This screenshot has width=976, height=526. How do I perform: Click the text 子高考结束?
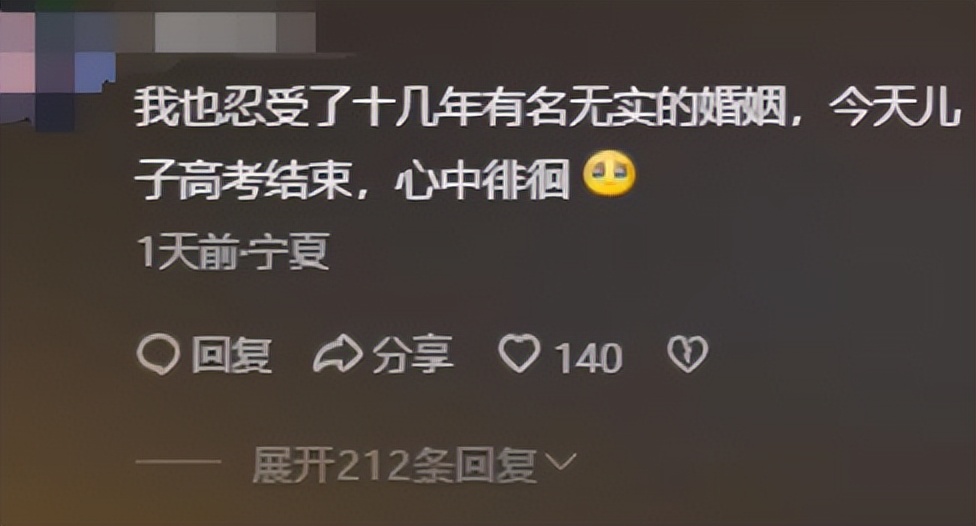[x=243, y=179]
